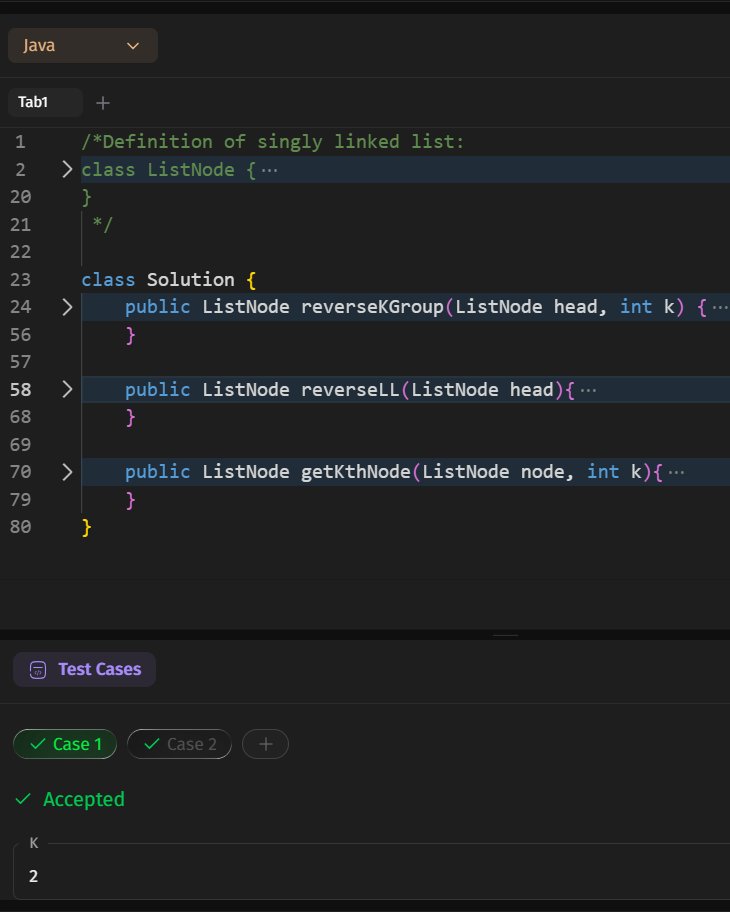This screenshot has height=912, width=730.
Task: Add a new editor tab with the plus icon
Action: pos(103,103)
